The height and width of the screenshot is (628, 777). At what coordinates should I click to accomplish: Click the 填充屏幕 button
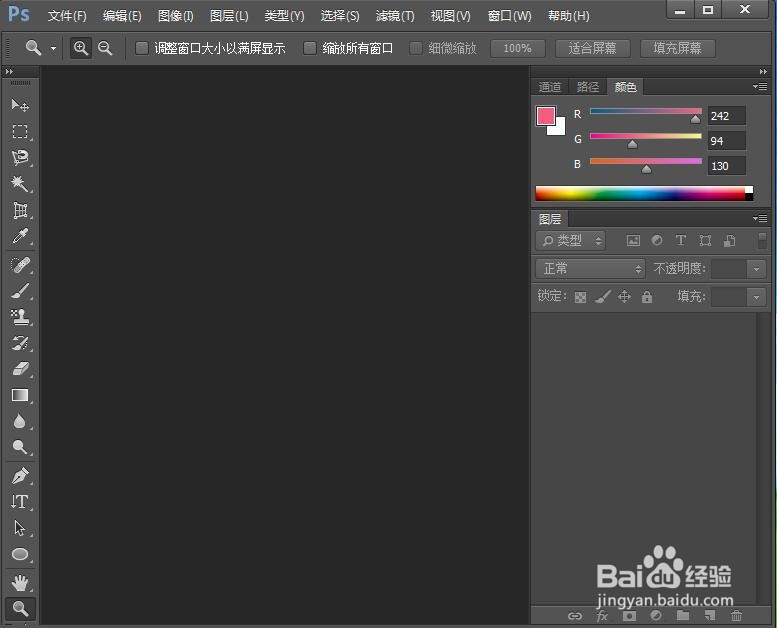click(x=677, y=49)
